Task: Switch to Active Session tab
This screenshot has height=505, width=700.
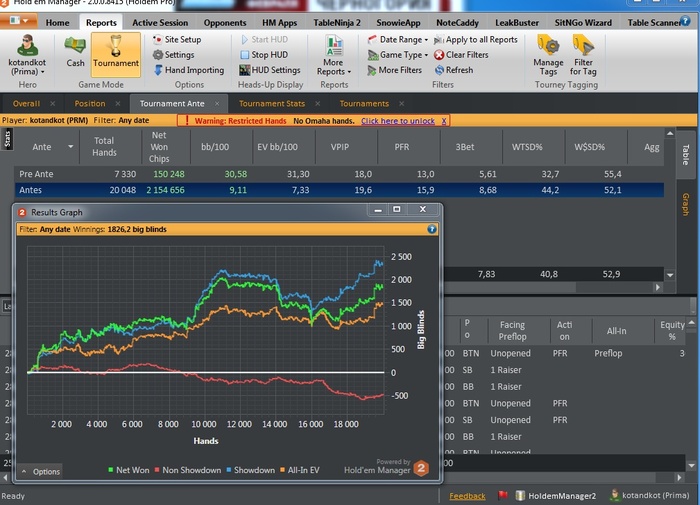Action: point(160,23)
